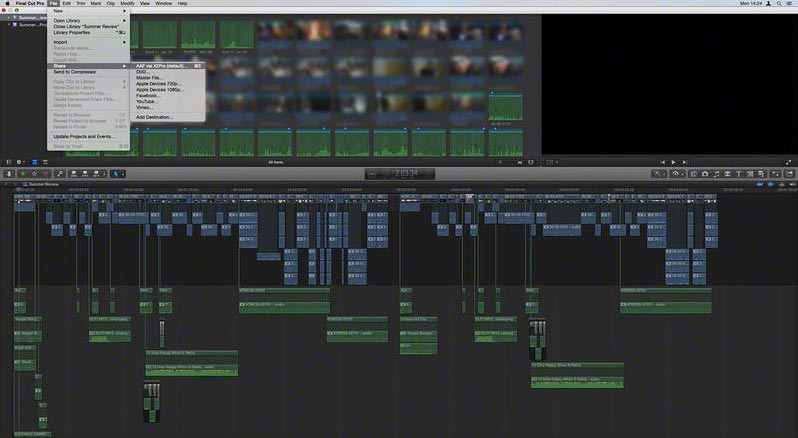This screenshot has width=798, height=438.
Task: Select Apple Devices 720p share option
Action: 167,83
